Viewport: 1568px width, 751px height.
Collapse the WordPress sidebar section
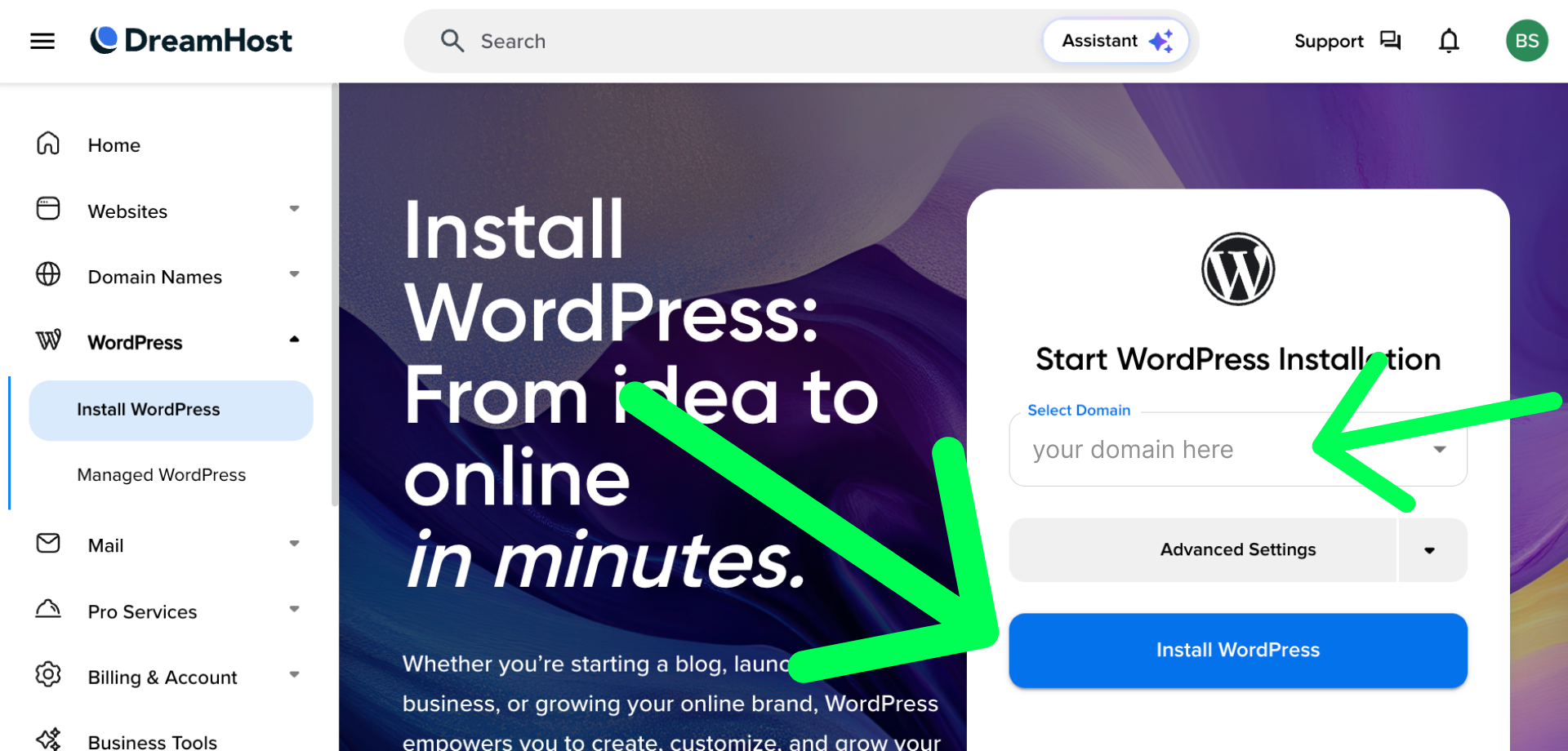click(295, 340)
